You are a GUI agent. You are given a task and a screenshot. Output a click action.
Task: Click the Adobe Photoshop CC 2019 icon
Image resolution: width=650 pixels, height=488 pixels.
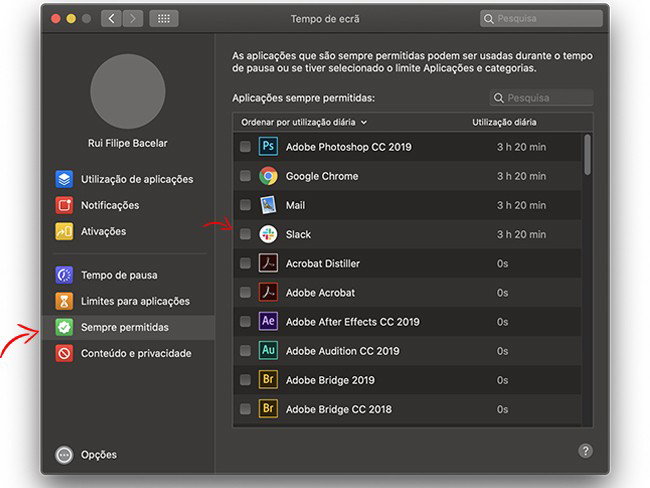pyautogui.click(x=268, y=147)
